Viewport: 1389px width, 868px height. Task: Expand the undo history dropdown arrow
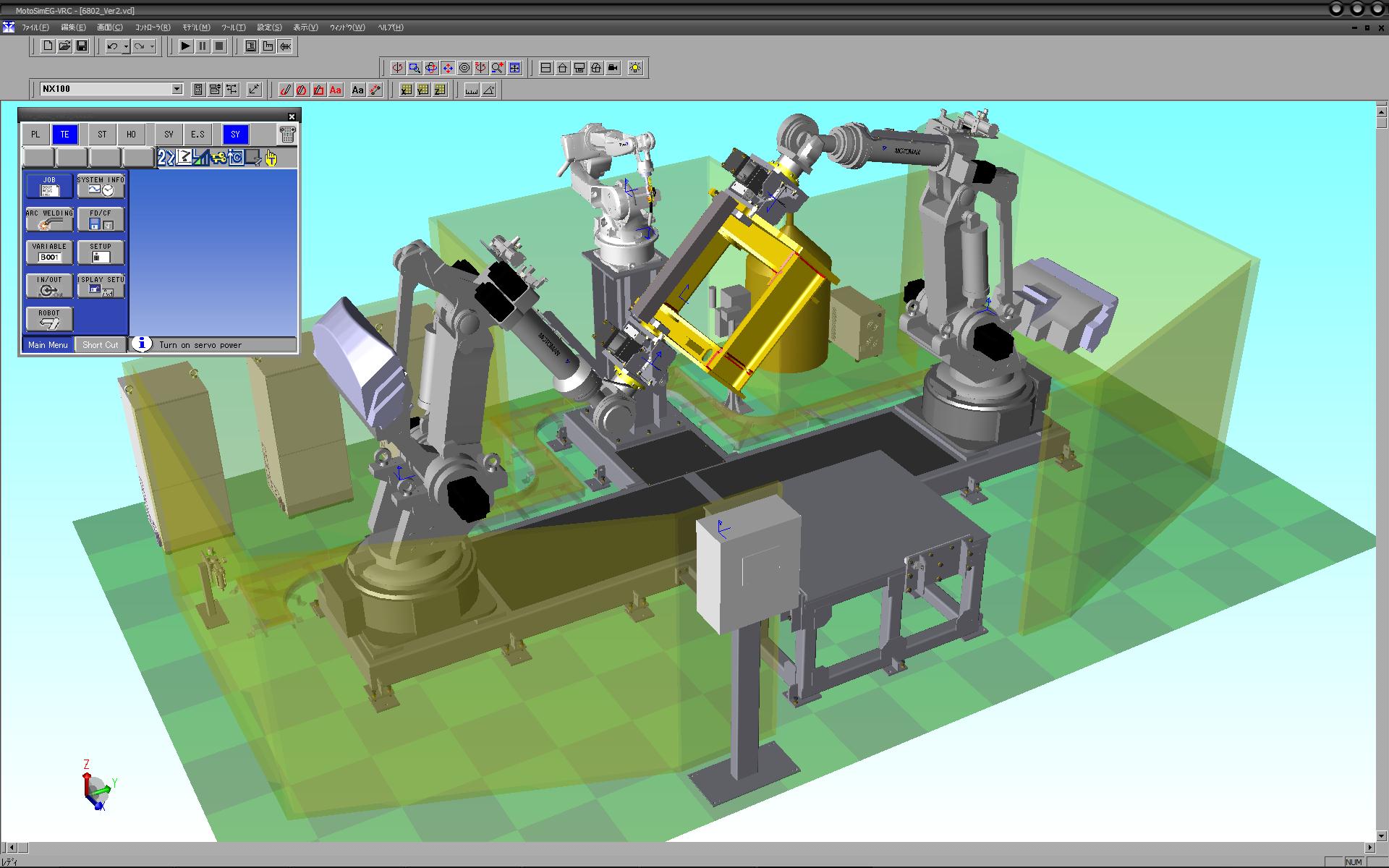[x=126, y=46]
